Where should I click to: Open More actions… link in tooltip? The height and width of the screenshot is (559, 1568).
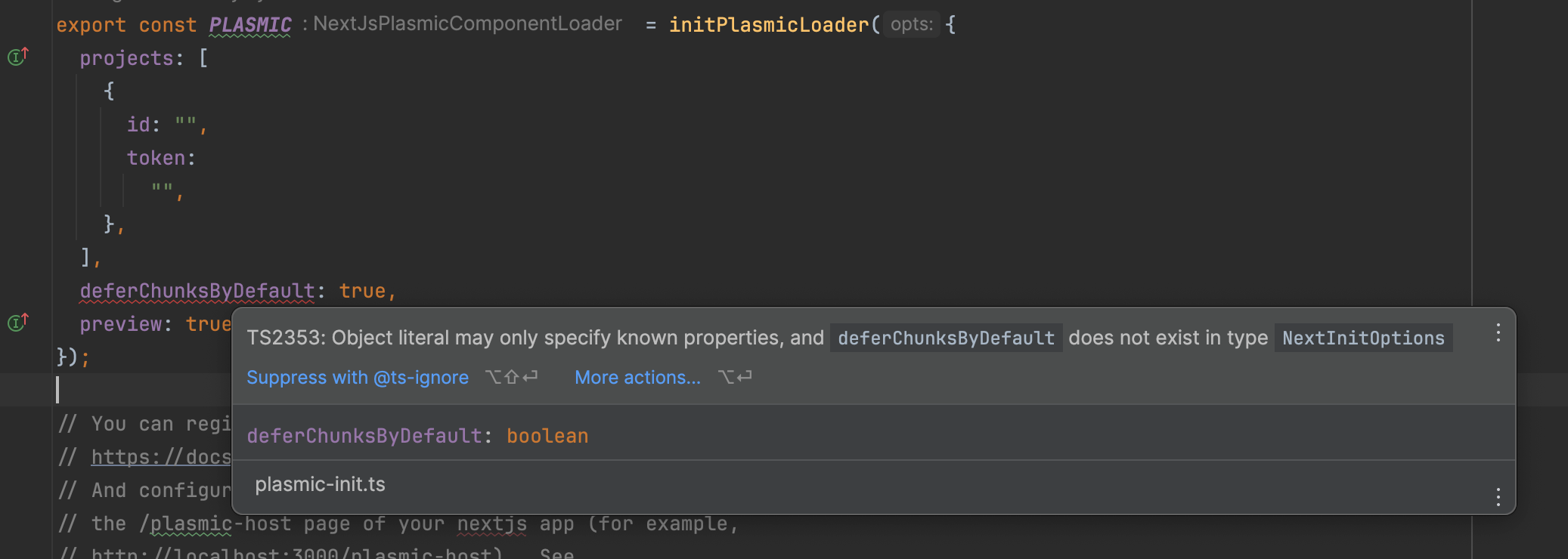(x=637, y=378)
